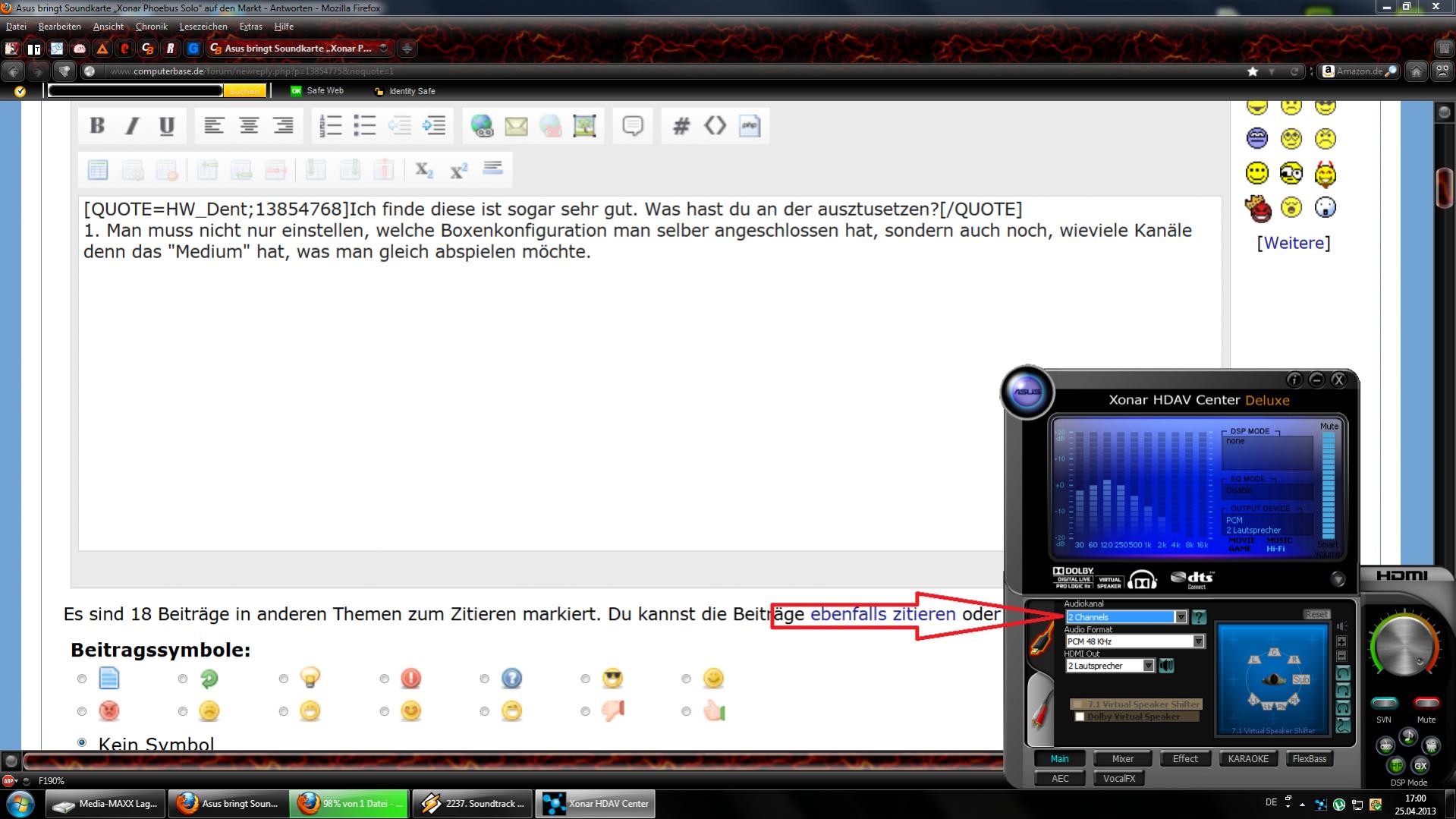1456x819 pixels.
Task: Wrap selection in quote tags
Action: coord(633,125)
